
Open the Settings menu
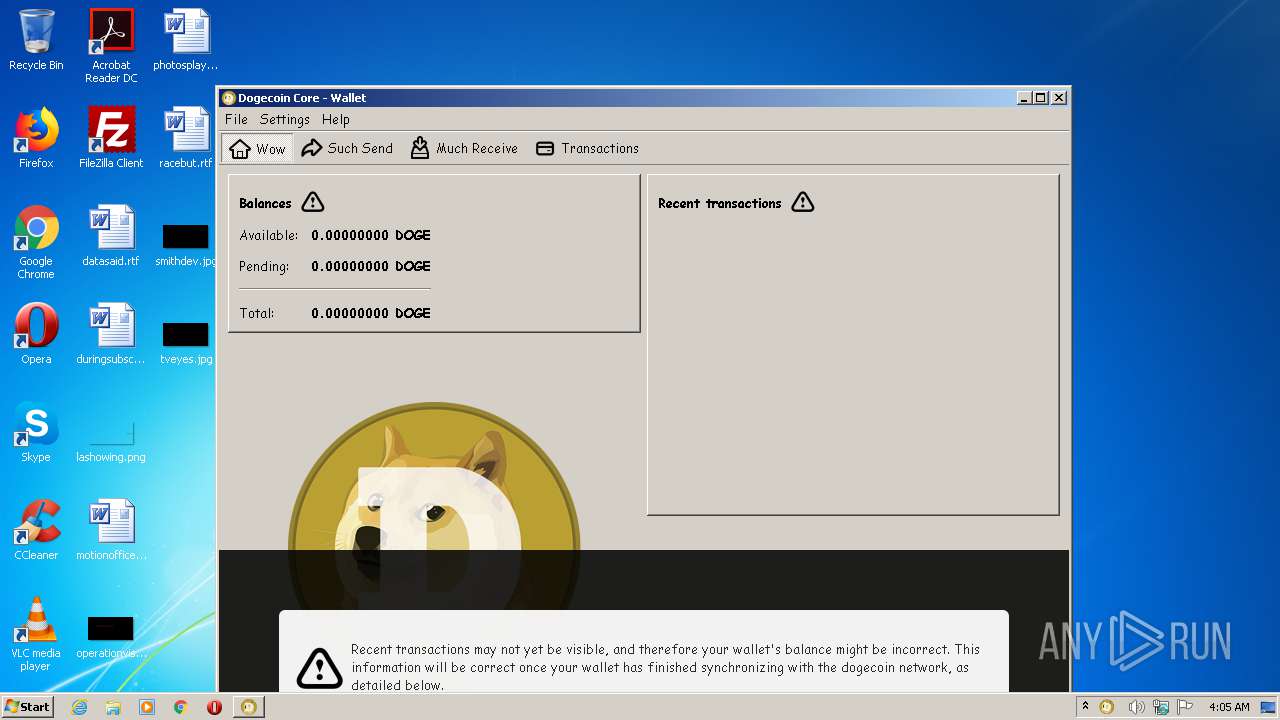(285, 119)
